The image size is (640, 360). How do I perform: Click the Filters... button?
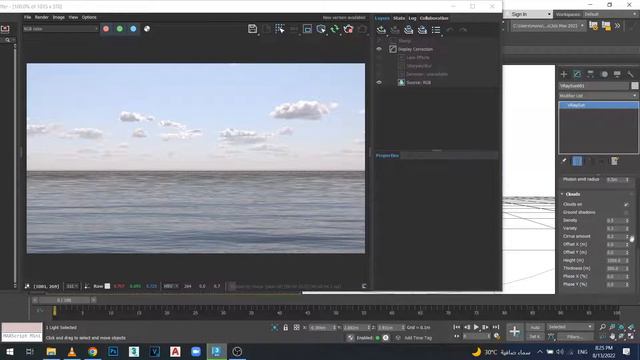575,337
